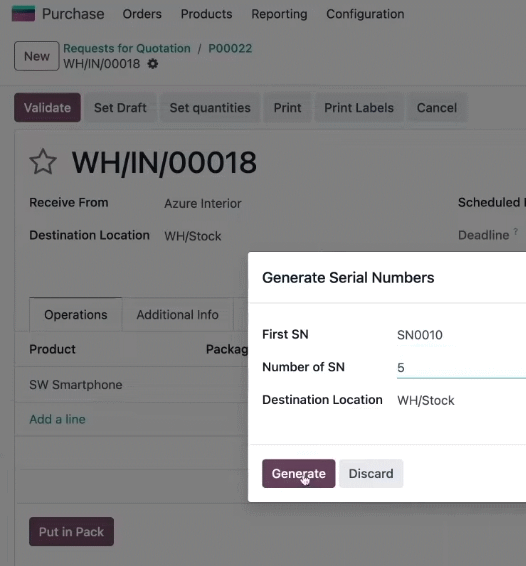Click the Put in Pack button
This screenshot has height=566, width=526.
(x=71, y=532)
